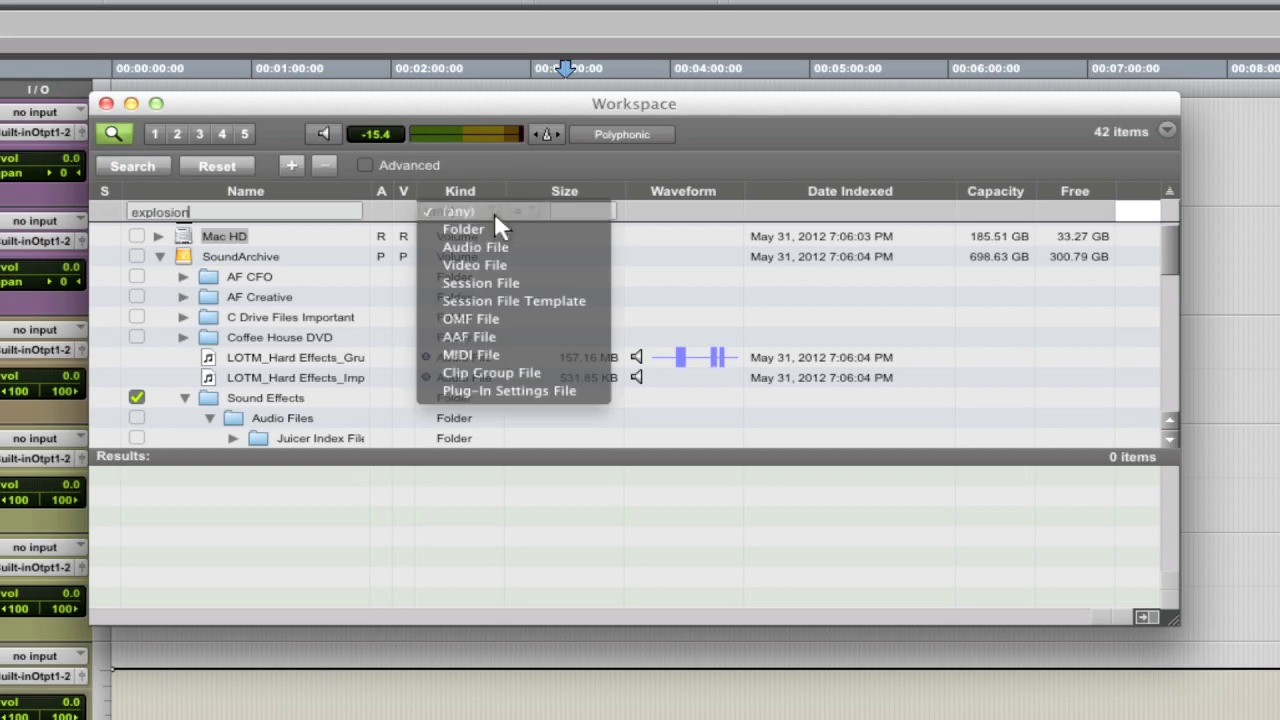Select view preset 4 button
The image size is (1280, 720).
point(222,134)
